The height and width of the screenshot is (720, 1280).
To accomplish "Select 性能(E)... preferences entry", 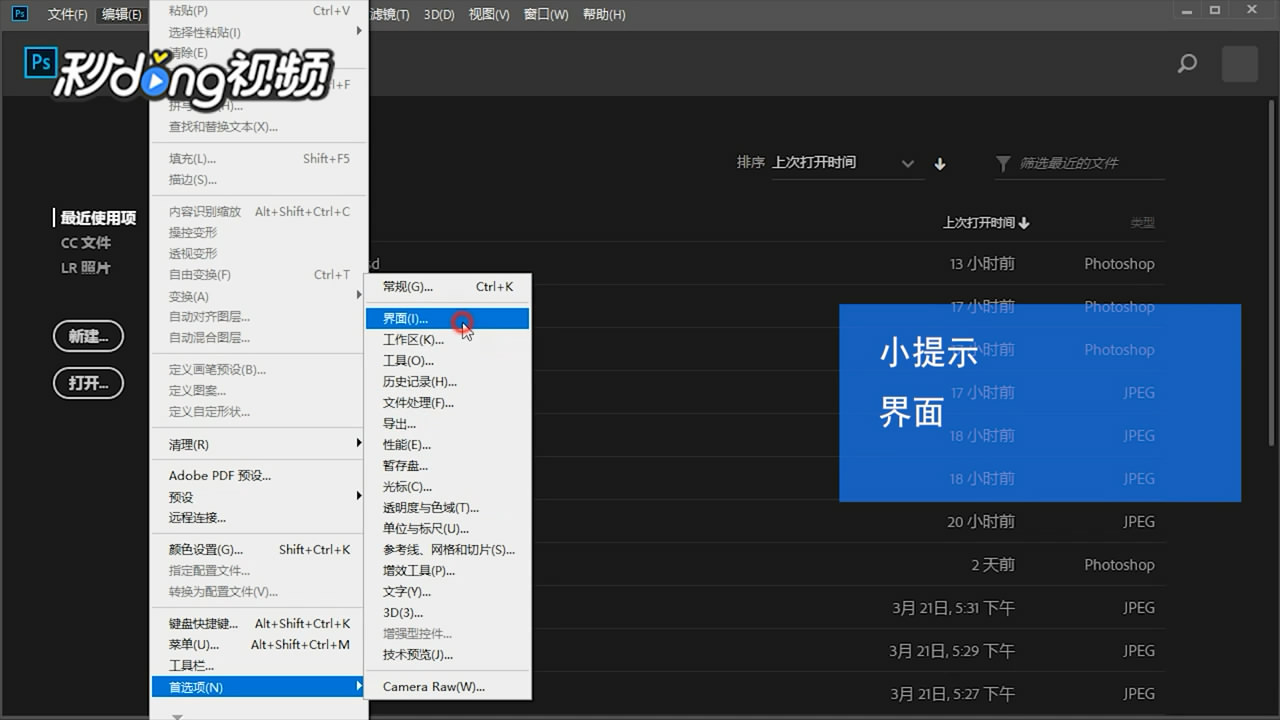I will coord(447,444).
